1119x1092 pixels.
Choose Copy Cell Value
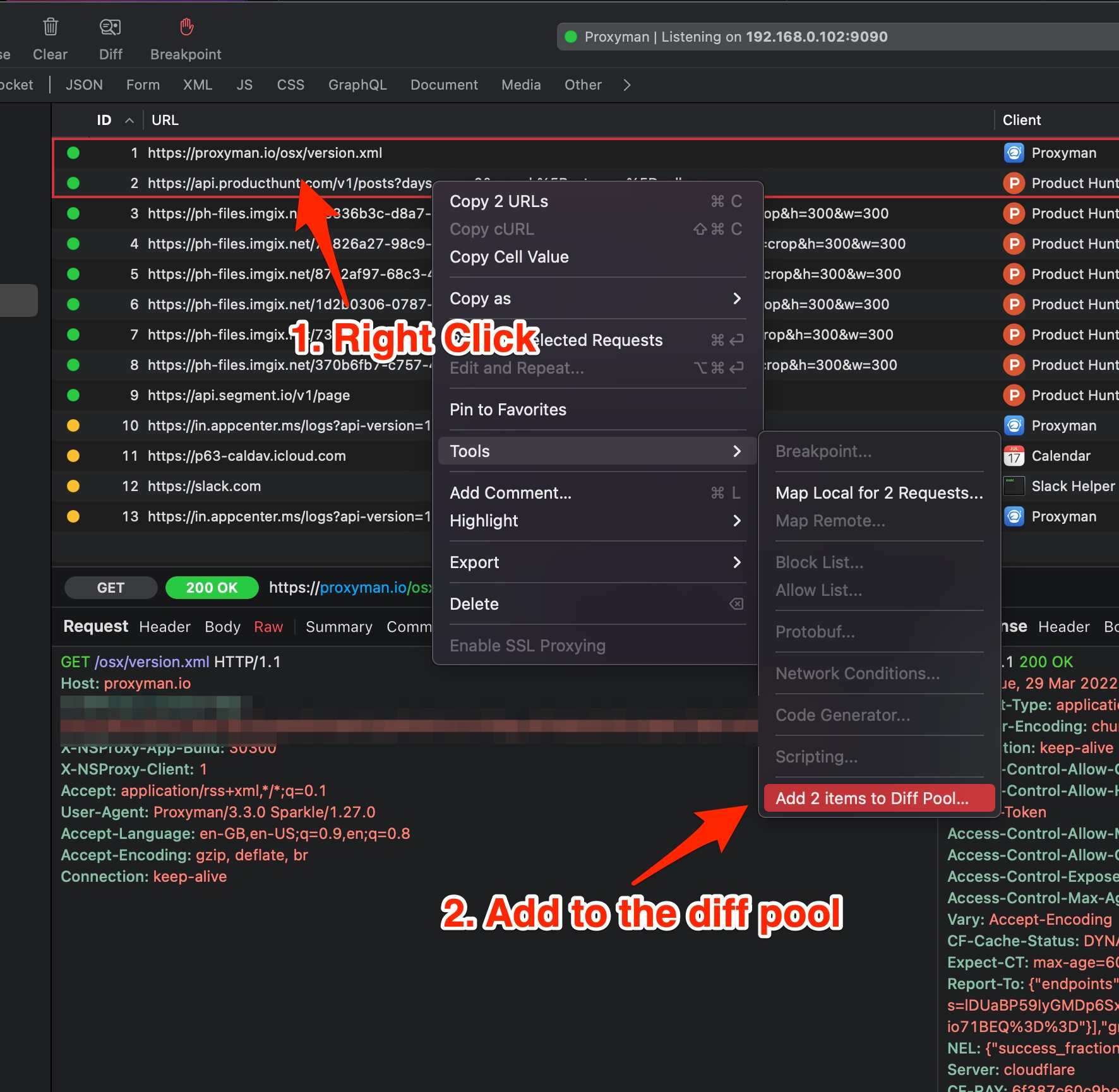(597, 257)
